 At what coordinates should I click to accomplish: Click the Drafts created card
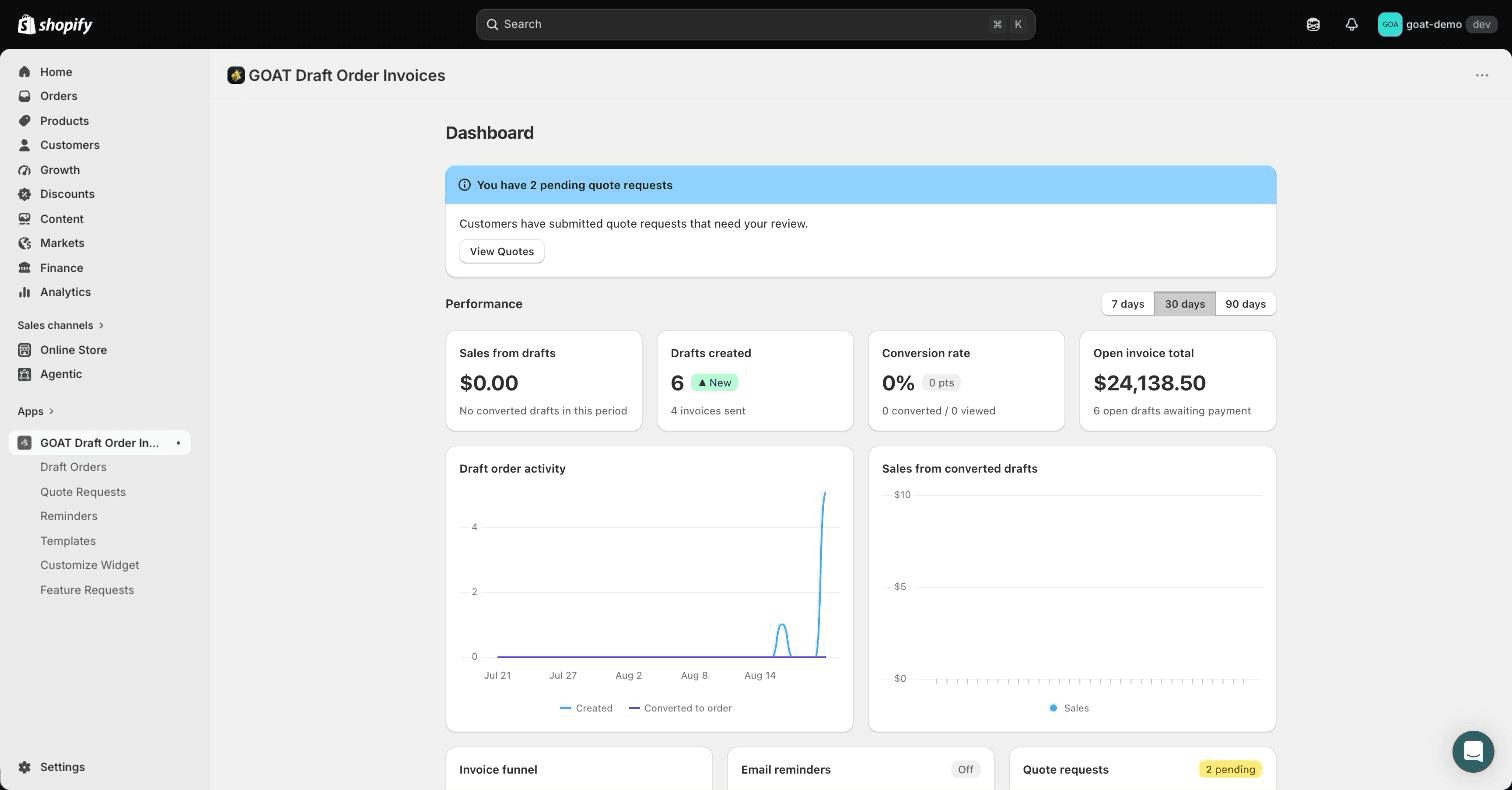(755, 381)
